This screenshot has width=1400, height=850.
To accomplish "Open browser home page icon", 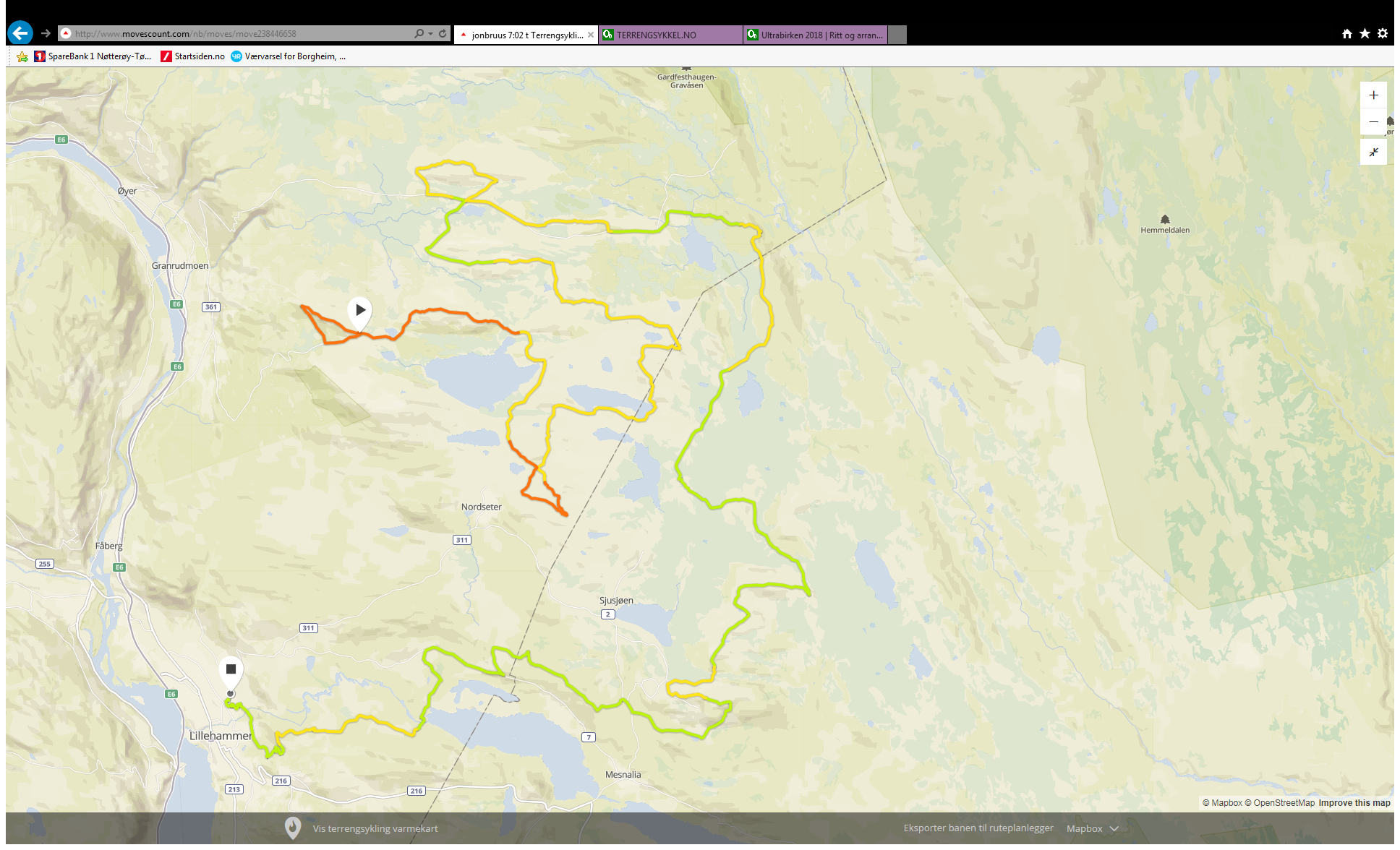I will (1346, 33).
